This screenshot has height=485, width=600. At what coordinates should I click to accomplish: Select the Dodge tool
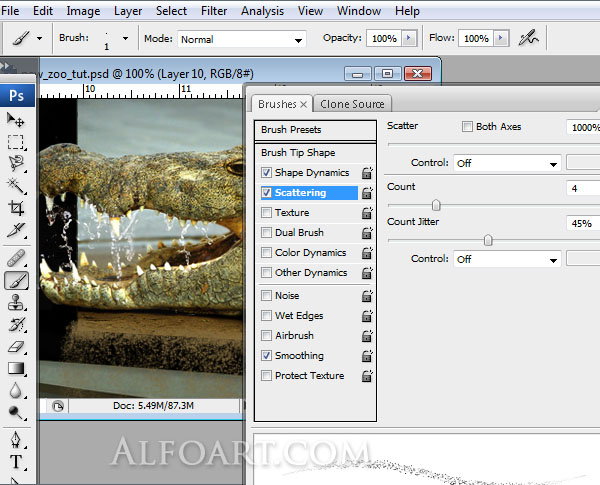click(x=16, y=413)
